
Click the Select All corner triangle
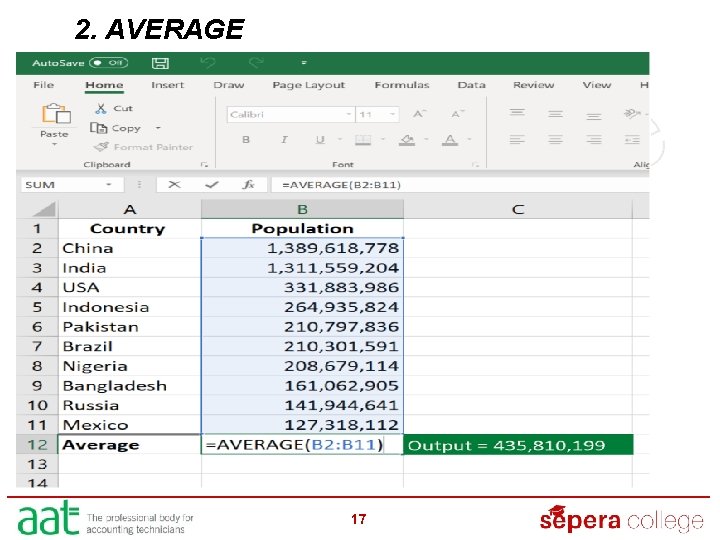[x=44, y=209]
